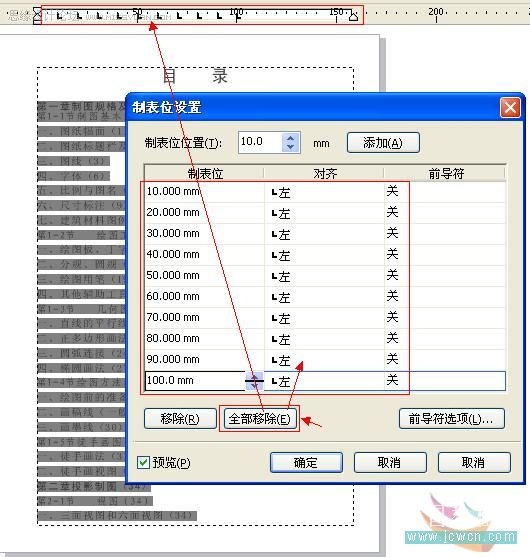
Task: Decrease 制表位位置 value with down arrow
Action: click(x=291, y=147)
